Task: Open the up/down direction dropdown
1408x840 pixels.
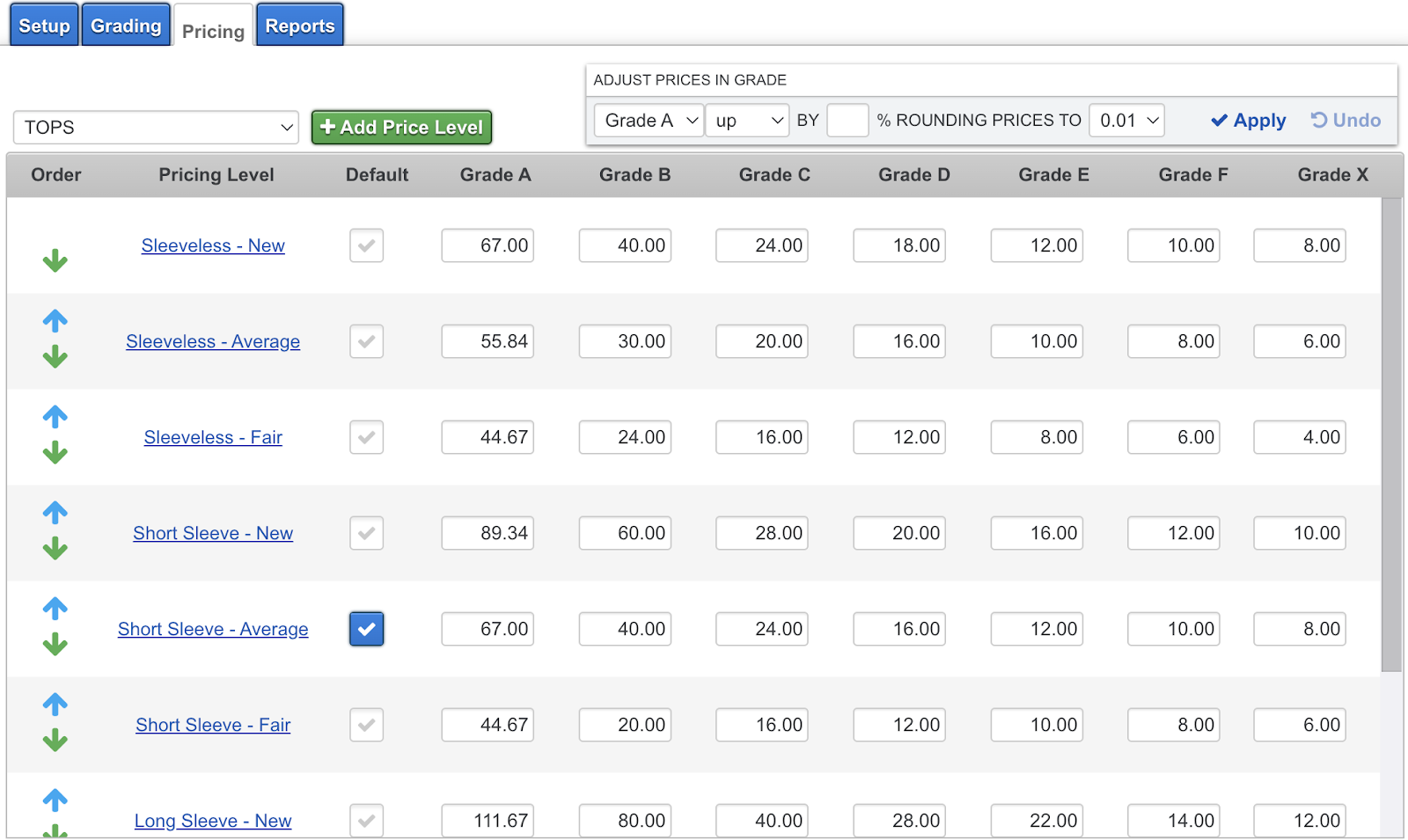Action: [x=747, y=121]
